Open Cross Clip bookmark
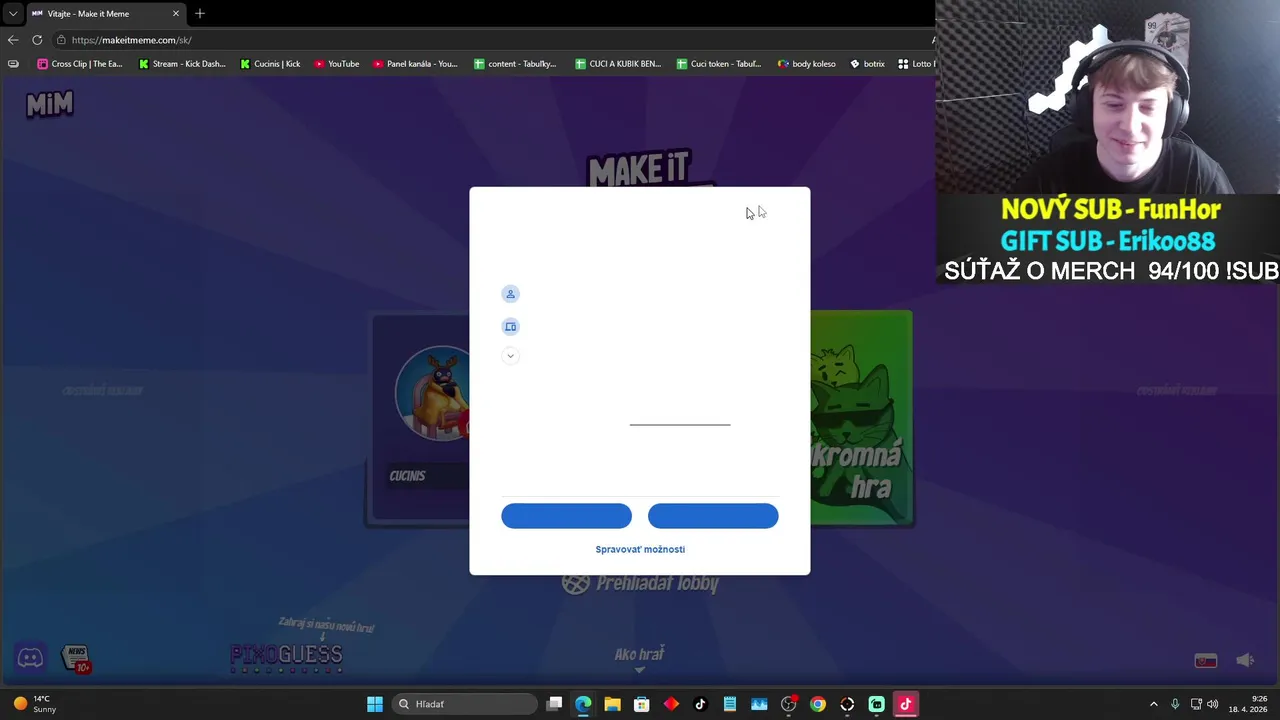The height and width of the screenshot is (720, 1280). (80, 64)
